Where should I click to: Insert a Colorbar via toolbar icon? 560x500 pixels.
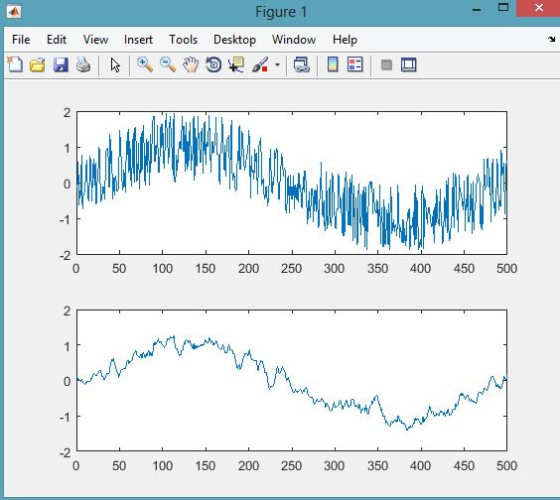pyautogui.click(x=332, y=65)
